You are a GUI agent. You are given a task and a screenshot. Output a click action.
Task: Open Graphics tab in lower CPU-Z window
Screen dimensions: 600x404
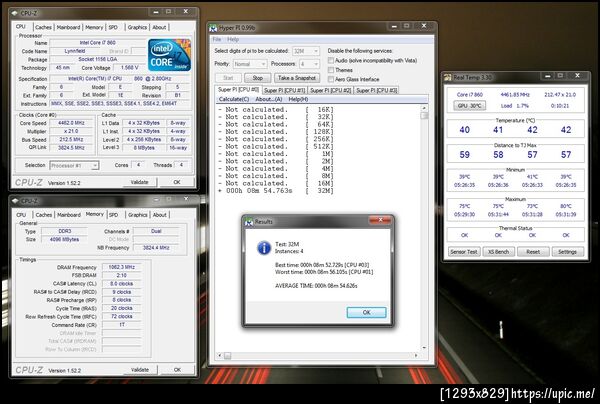(x=138, y=215)
